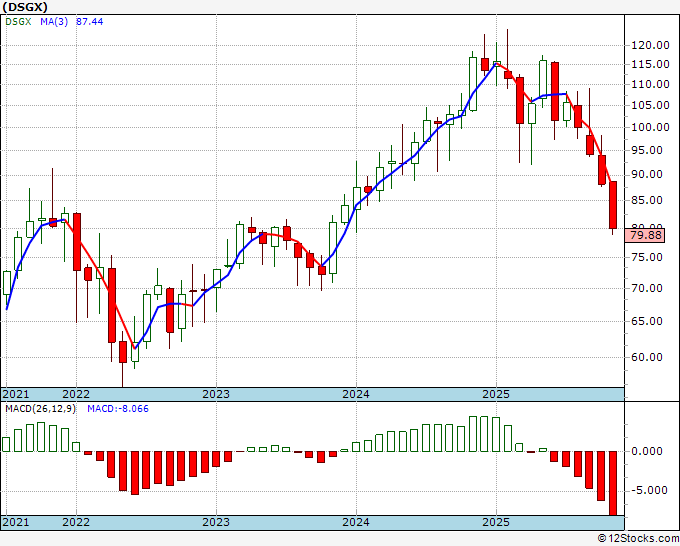Screen dimensions: 680x546
Task: Click the 110.00 price axis label
Action: [649, 84]
